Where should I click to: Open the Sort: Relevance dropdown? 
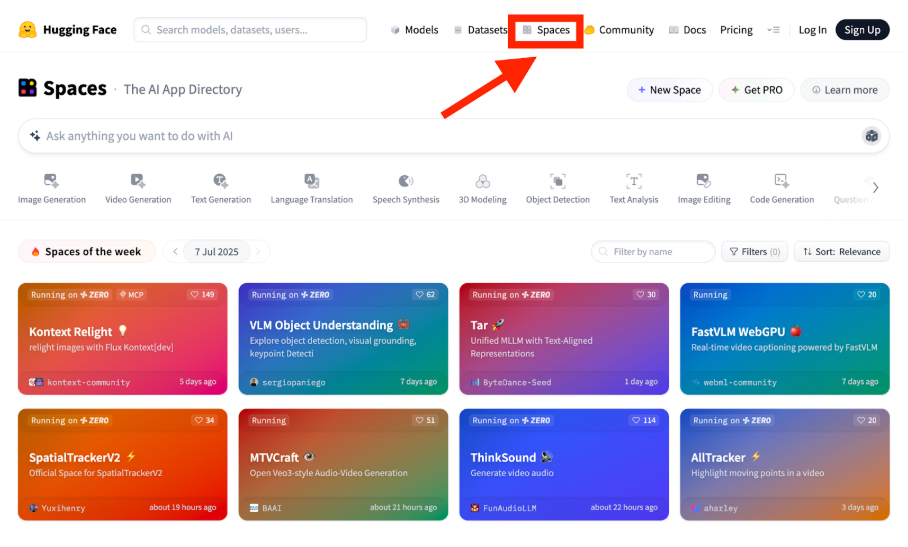[841, 252]
